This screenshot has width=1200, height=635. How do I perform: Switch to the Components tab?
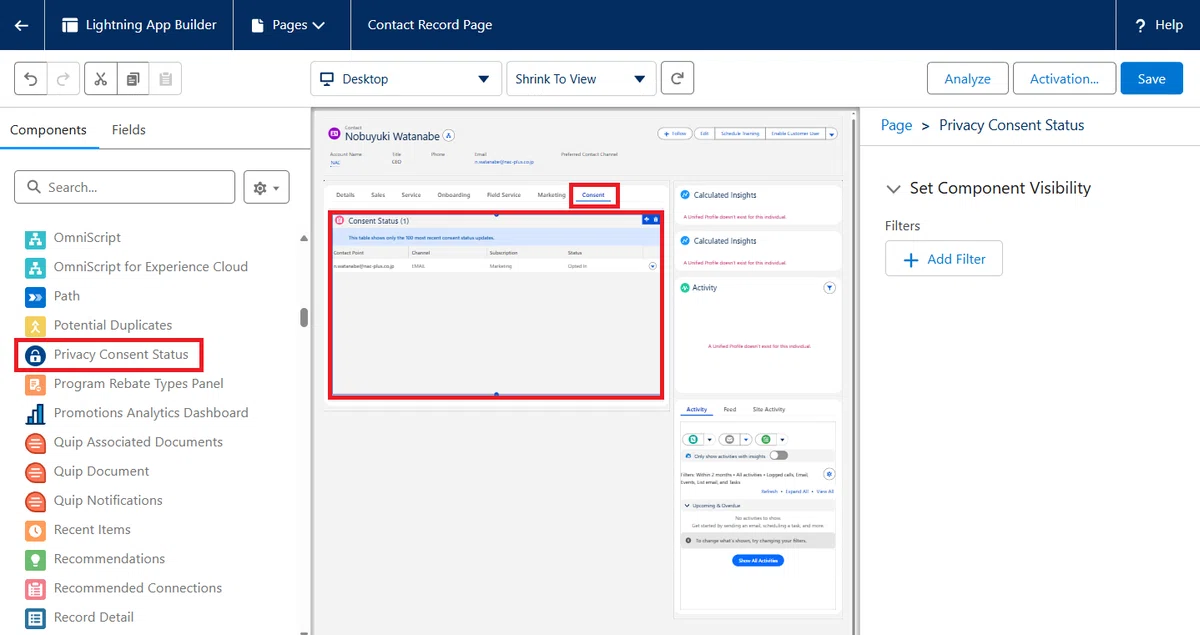coord(48,130)
